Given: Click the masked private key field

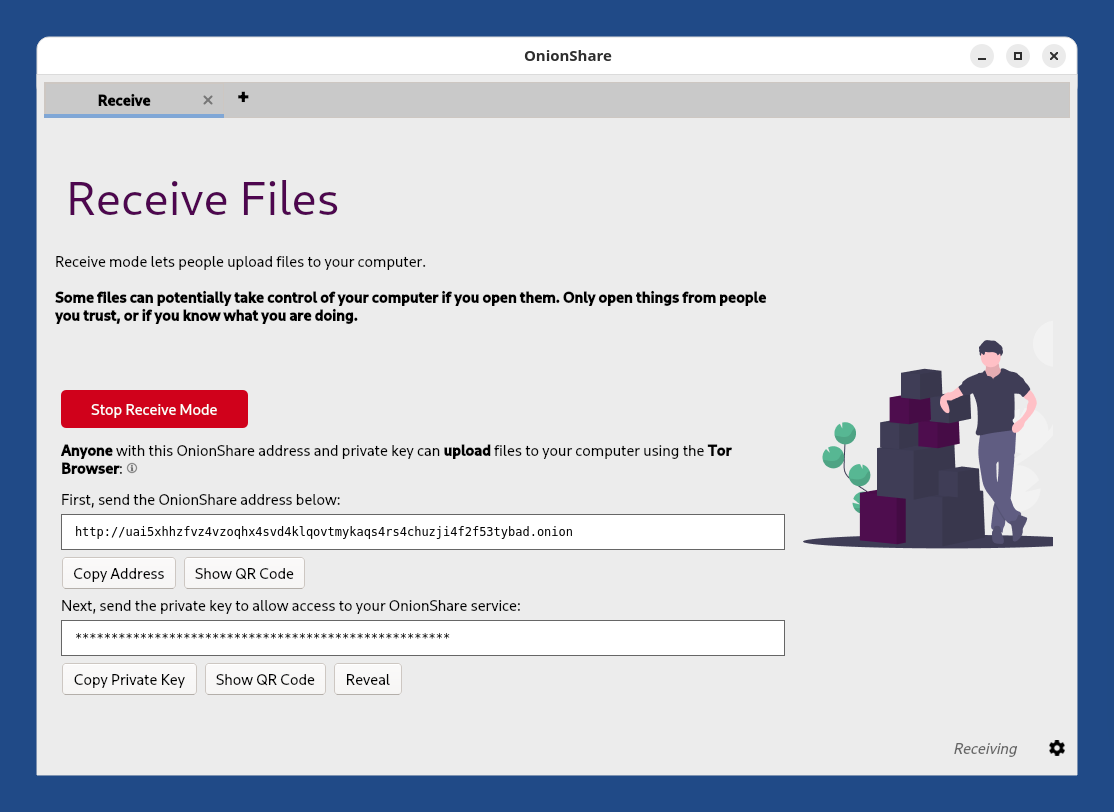Looking at the screenshot, I should [423, 638].
